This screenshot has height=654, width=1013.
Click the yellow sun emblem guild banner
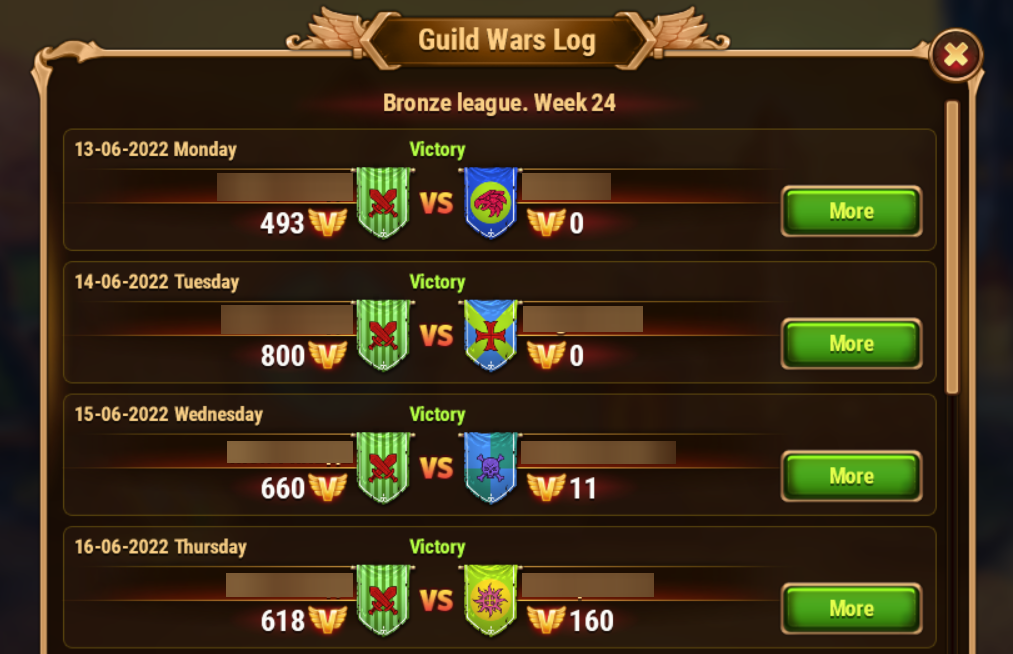pos(491,600)
